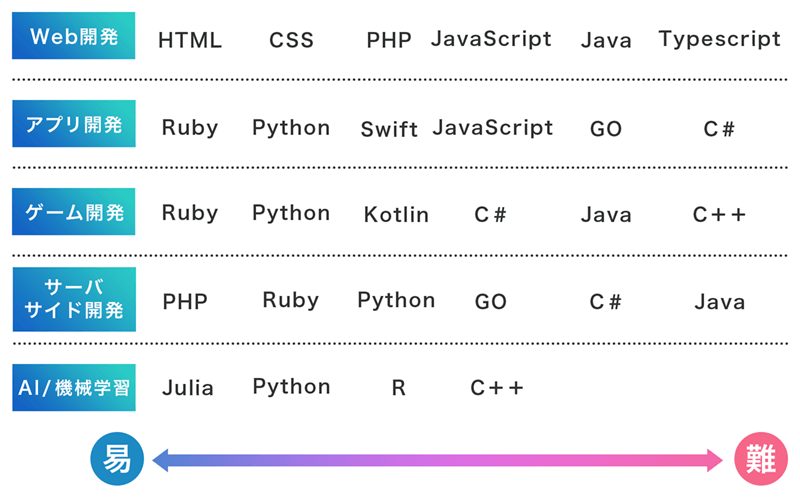Viewport: 800px width, 500px height.
Task: Click the gradient difficulty arrow bar
Action: [x=437, y=460]
